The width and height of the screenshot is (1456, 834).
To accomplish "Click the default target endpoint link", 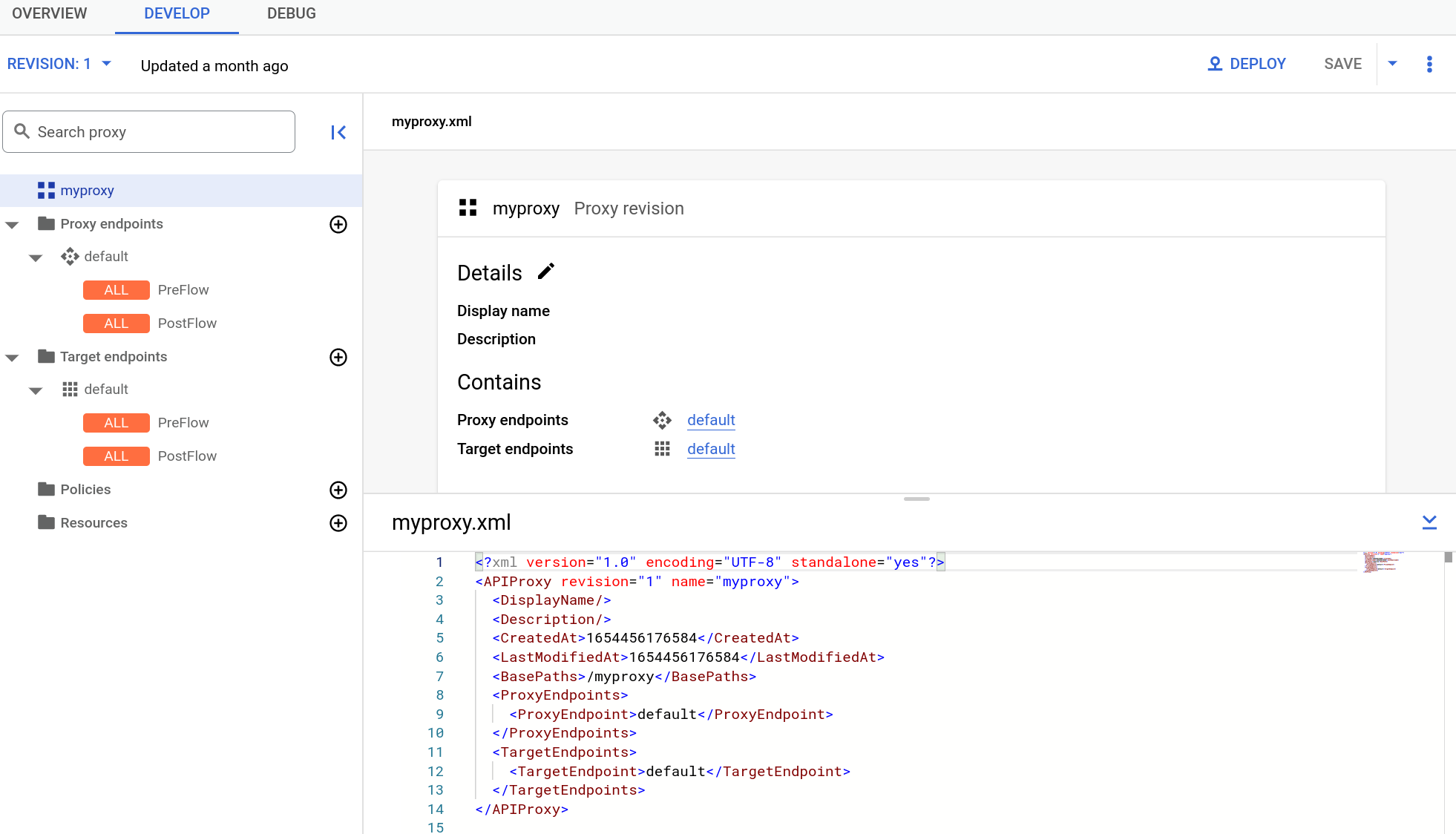I will [x=711, y=448].
